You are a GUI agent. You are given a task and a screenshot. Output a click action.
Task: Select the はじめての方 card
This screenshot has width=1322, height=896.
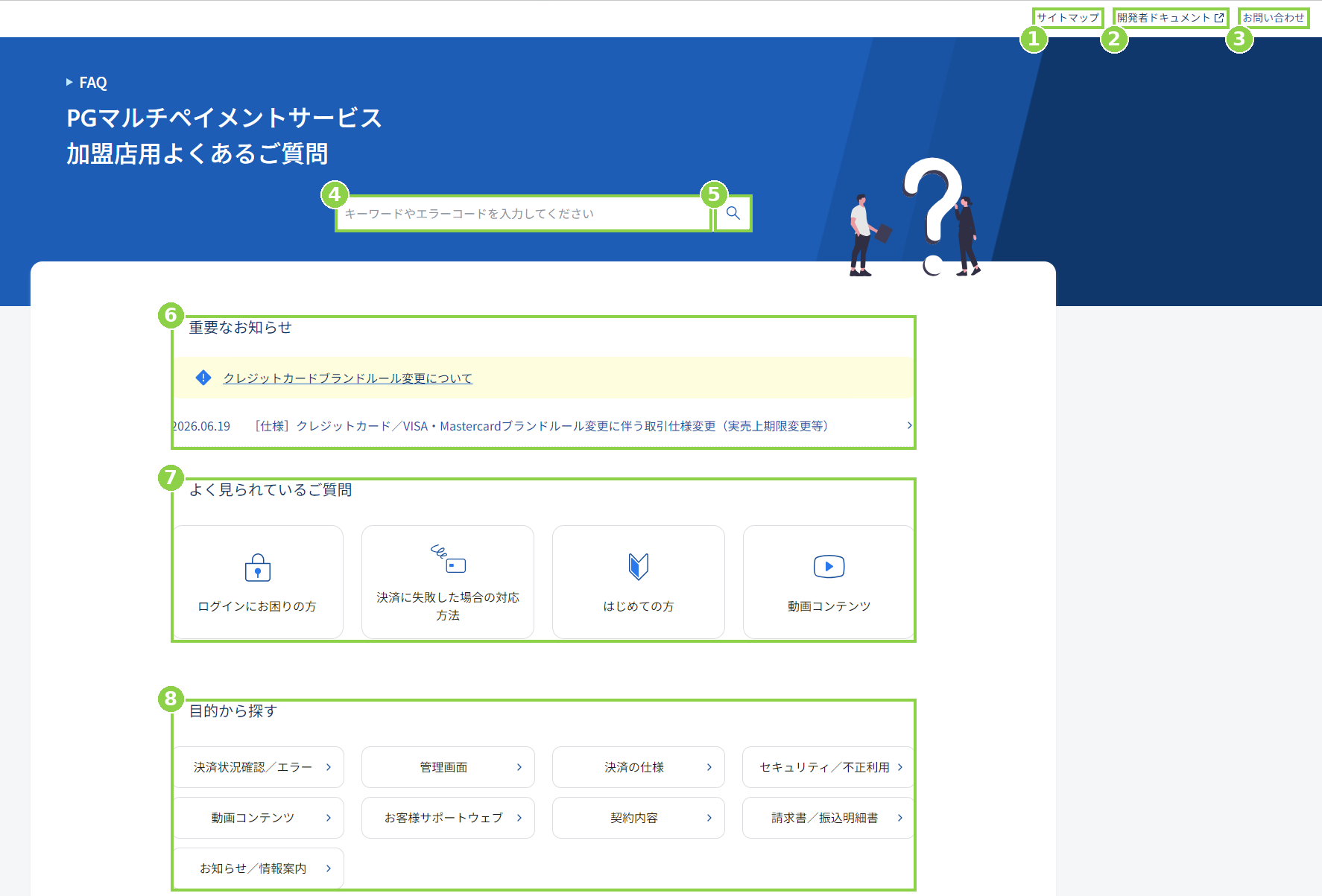(x=639, y=582)
